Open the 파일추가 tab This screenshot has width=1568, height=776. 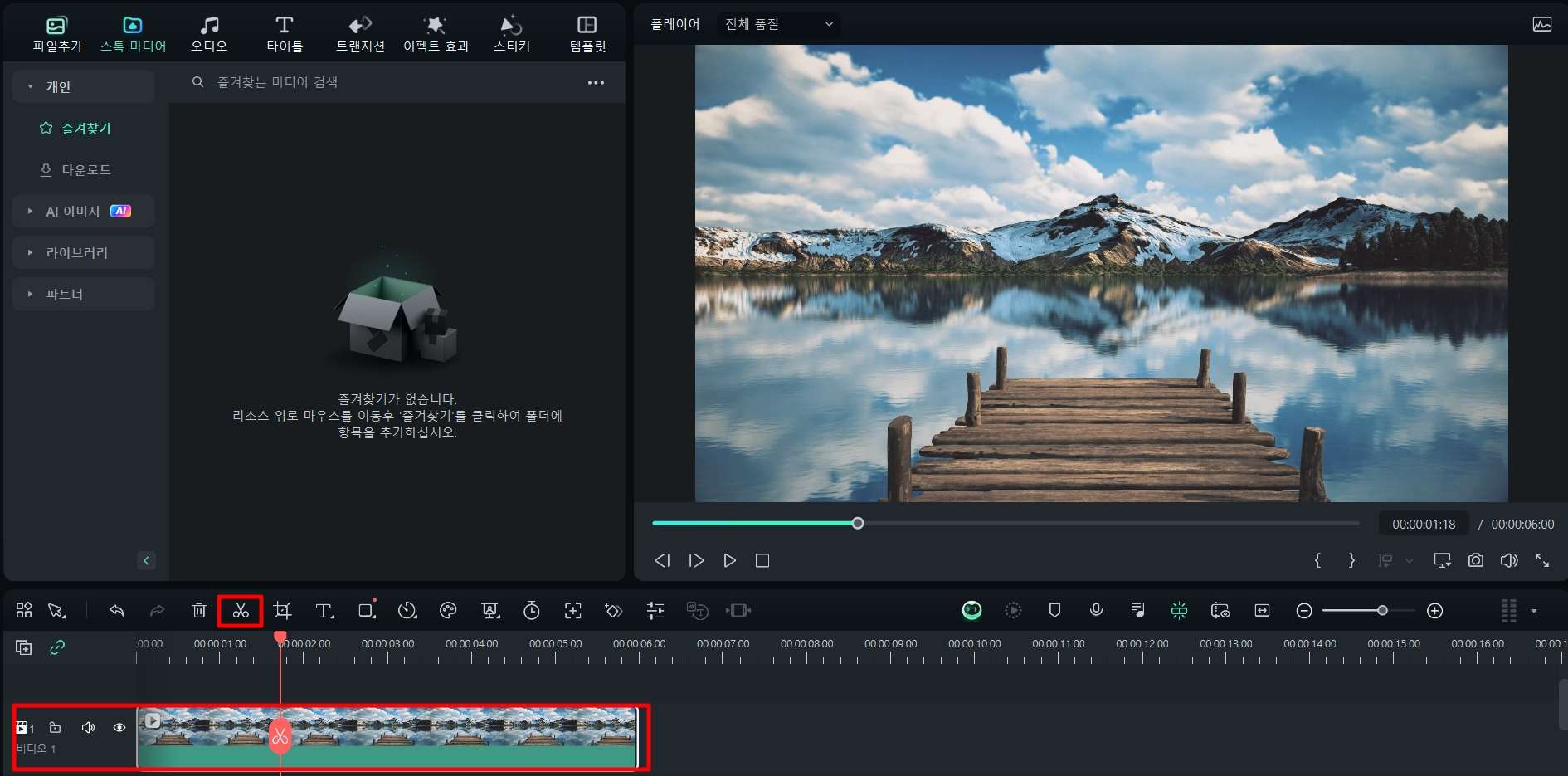(57, 34)
